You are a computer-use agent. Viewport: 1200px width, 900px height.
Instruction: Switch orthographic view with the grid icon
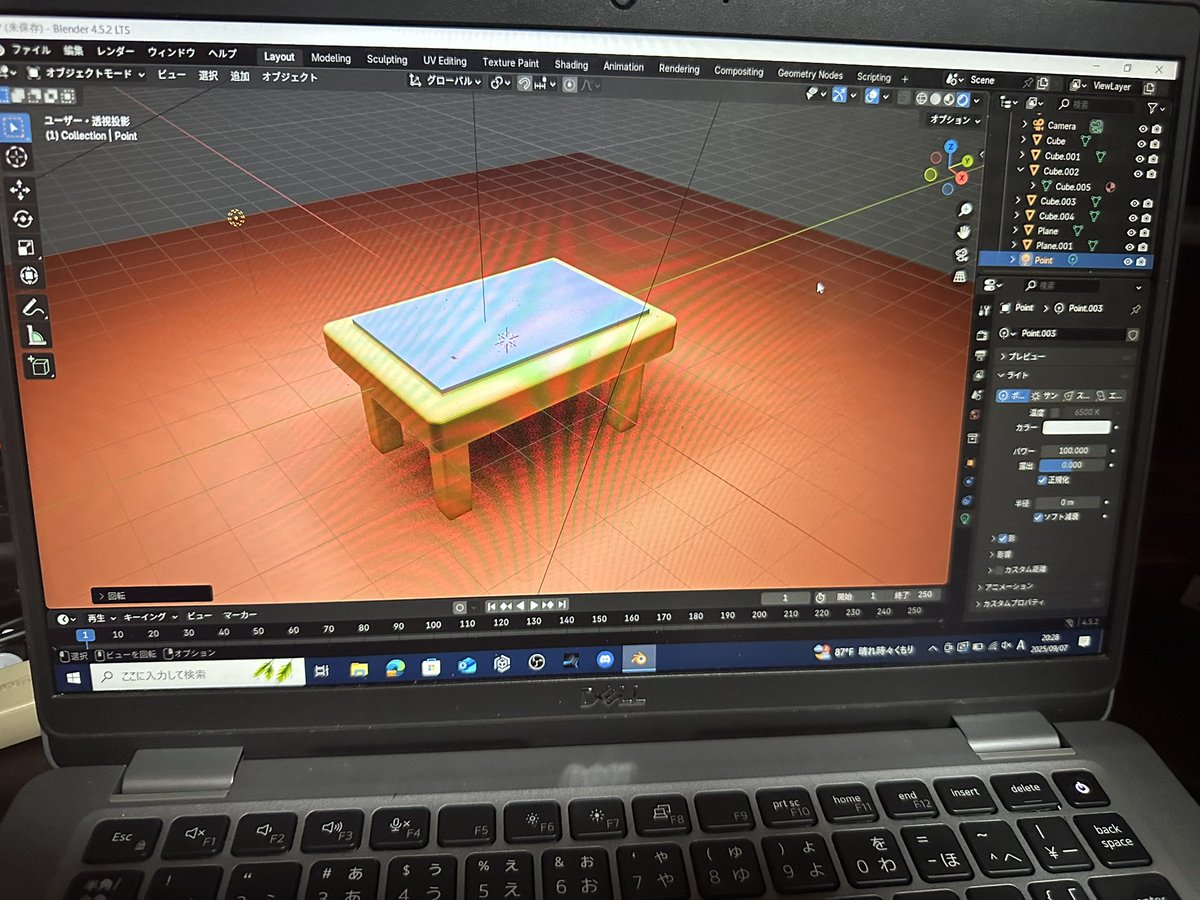(960, 275)
